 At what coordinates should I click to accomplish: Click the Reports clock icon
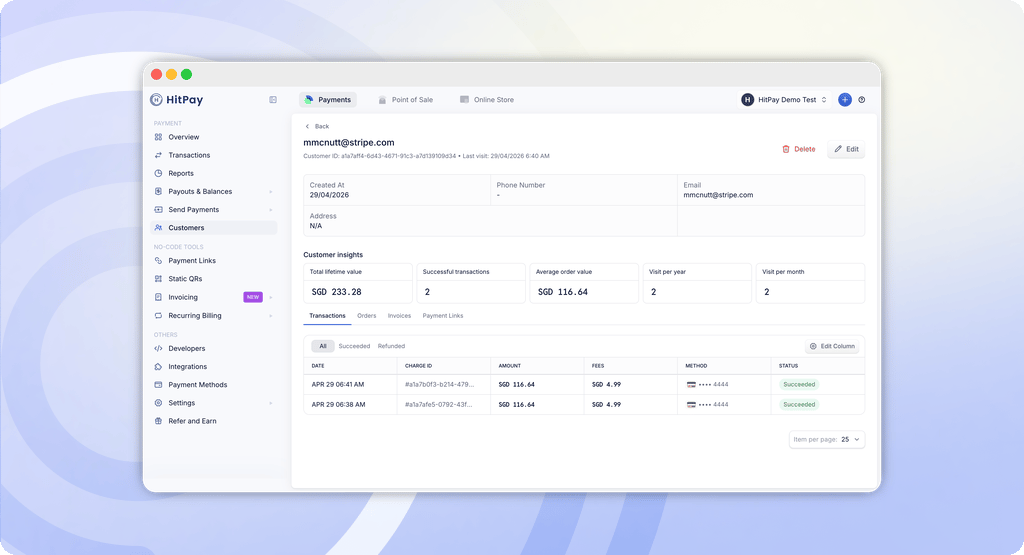158,174
